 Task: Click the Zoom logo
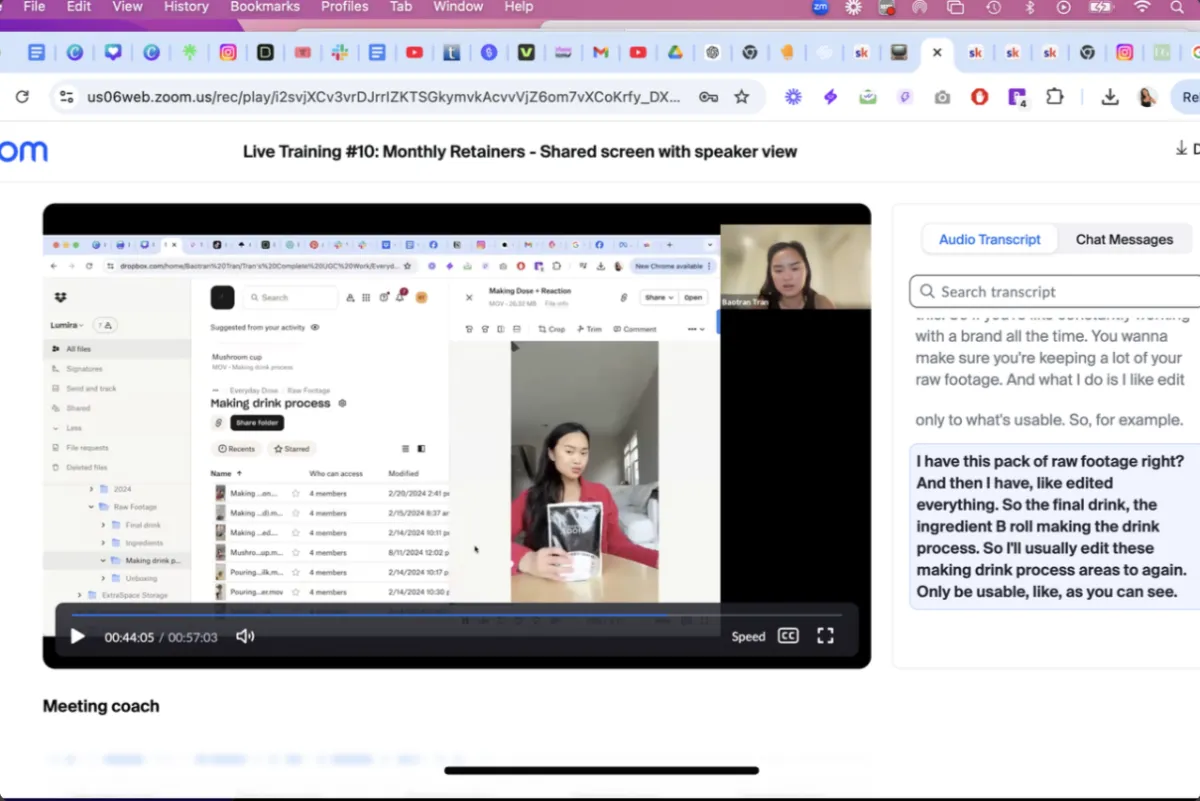click(x=24, y=152)
